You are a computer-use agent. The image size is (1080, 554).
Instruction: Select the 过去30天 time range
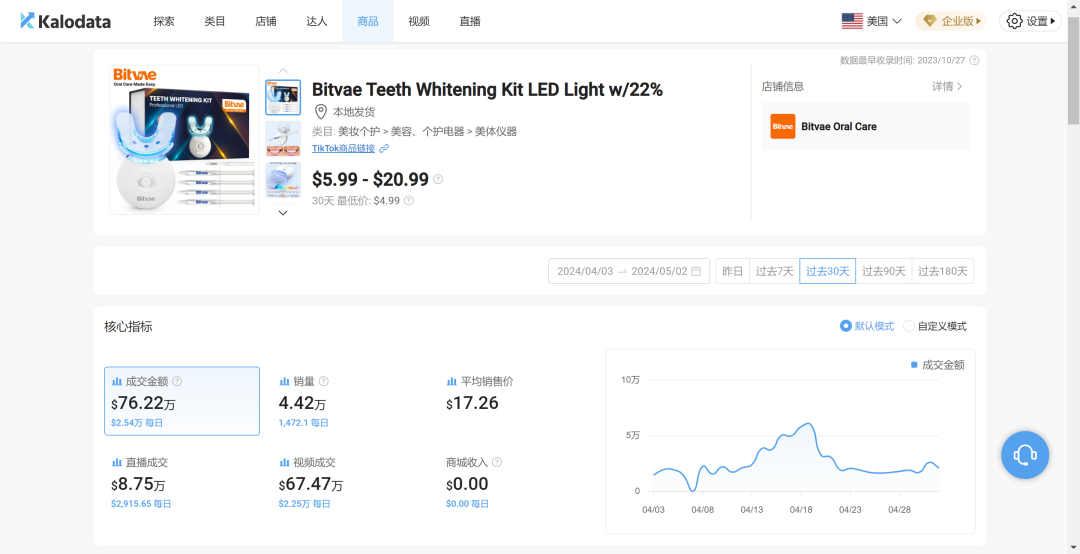click(827, 271)
